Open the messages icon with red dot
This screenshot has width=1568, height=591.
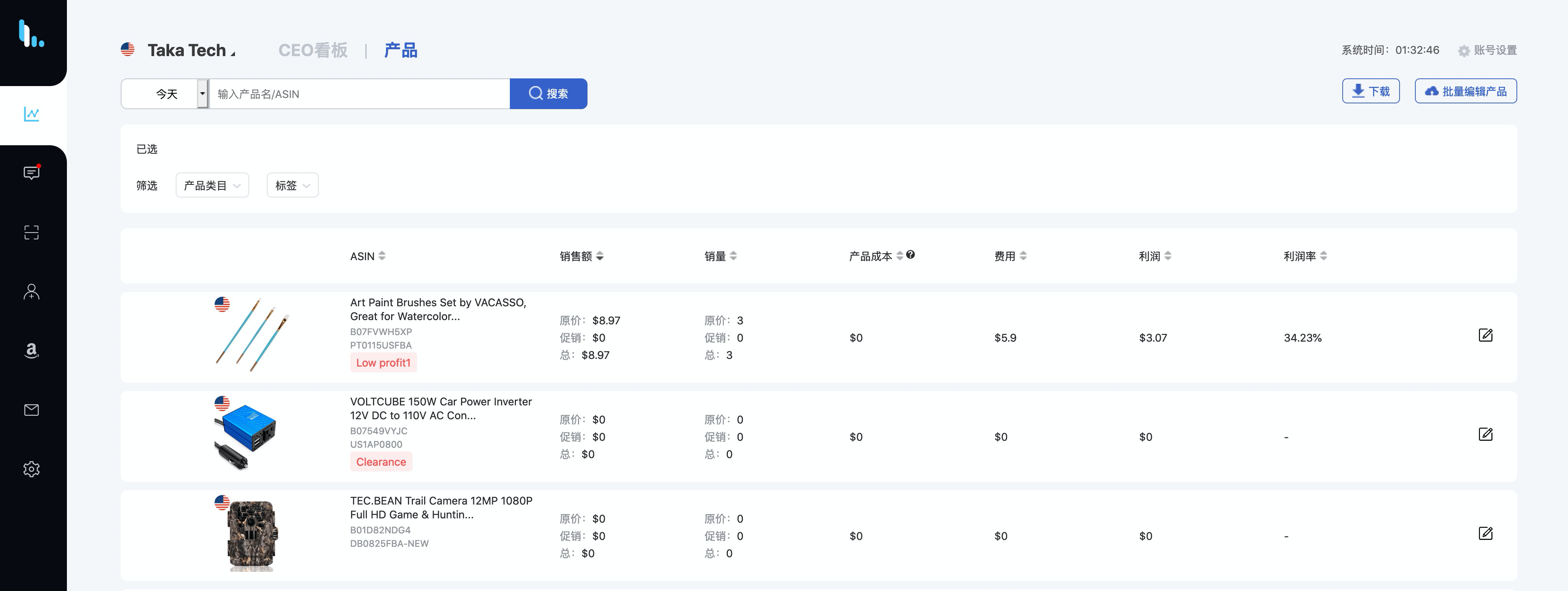point(32,173)
